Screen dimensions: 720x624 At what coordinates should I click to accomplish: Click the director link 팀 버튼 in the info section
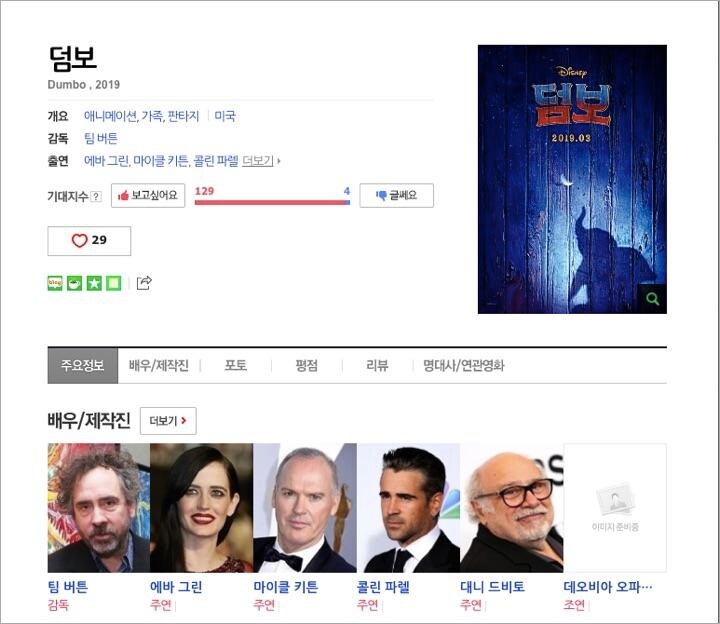[101, 138]
